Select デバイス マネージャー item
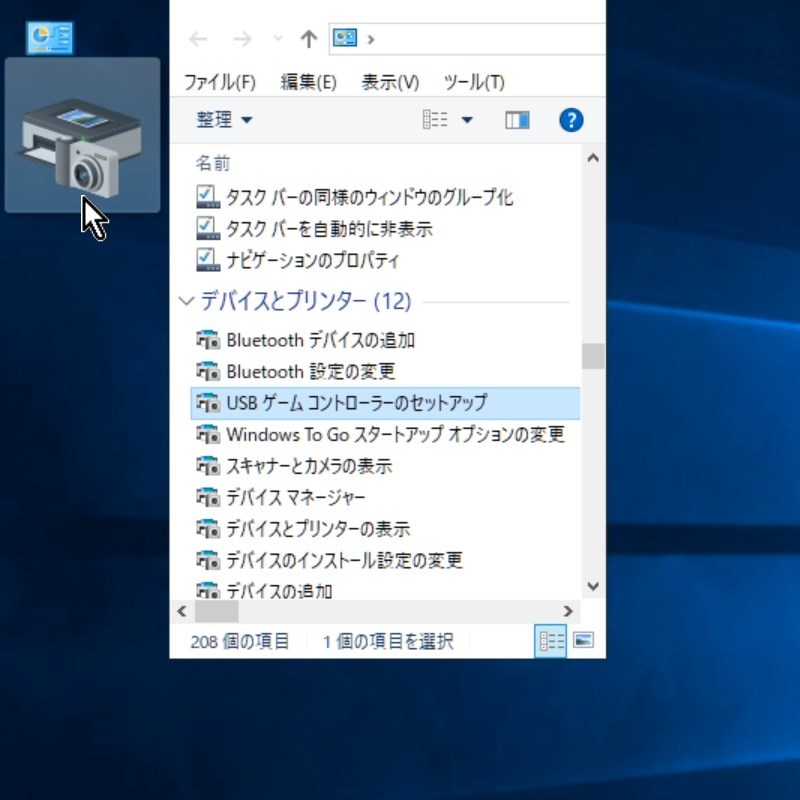 tap(295, 497)
